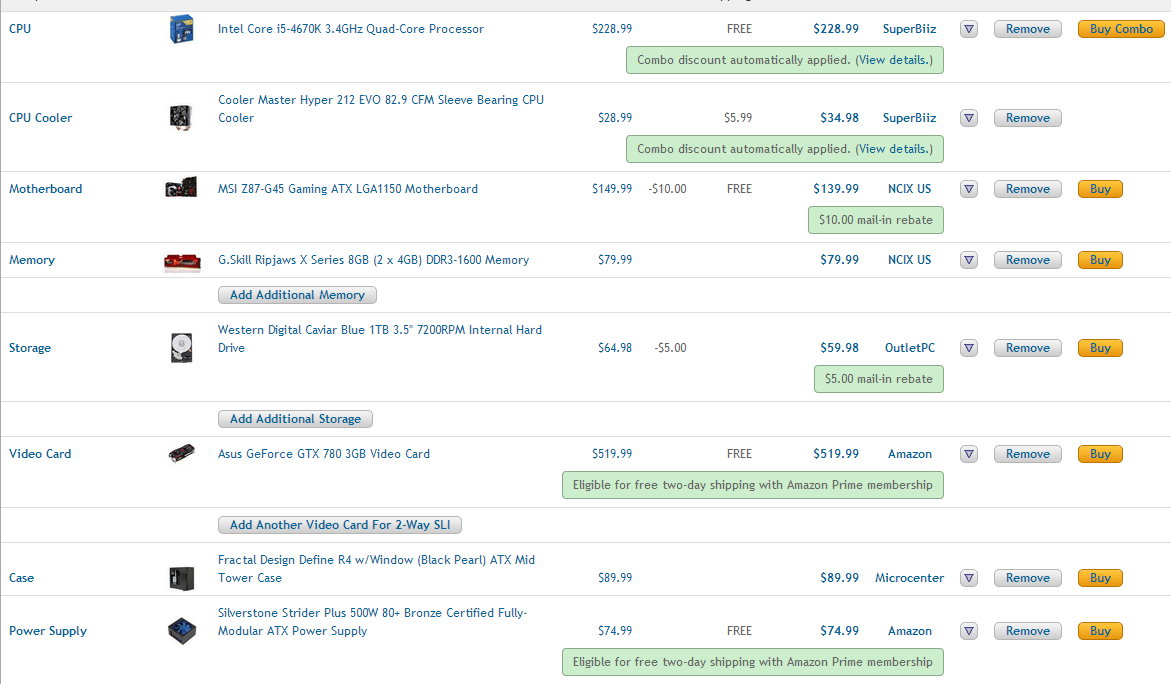1171x684 pixels.
Task: Open the Video Card row dropdown arrow
Action: (x=969, y=454)
